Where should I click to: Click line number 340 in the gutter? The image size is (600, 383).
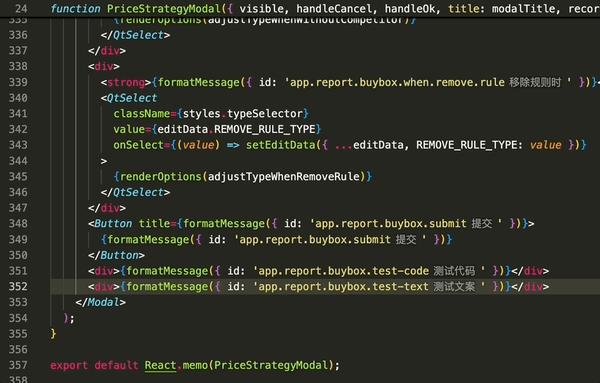point(18,98)
